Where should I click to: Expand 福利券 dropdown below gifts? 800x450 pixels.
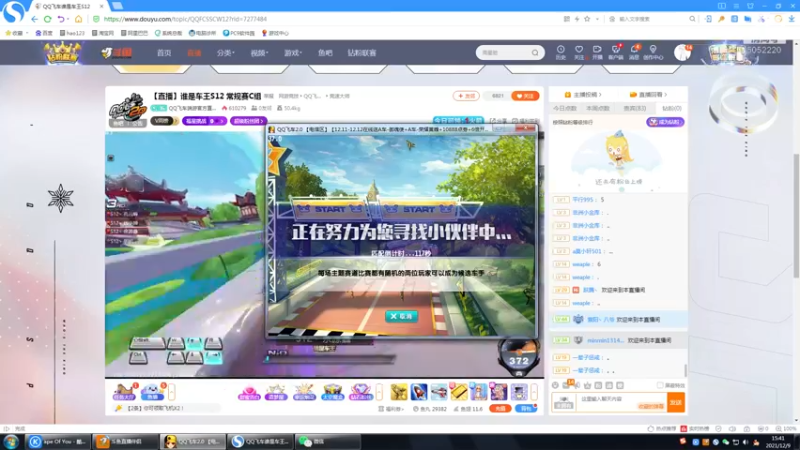point(391,409)
